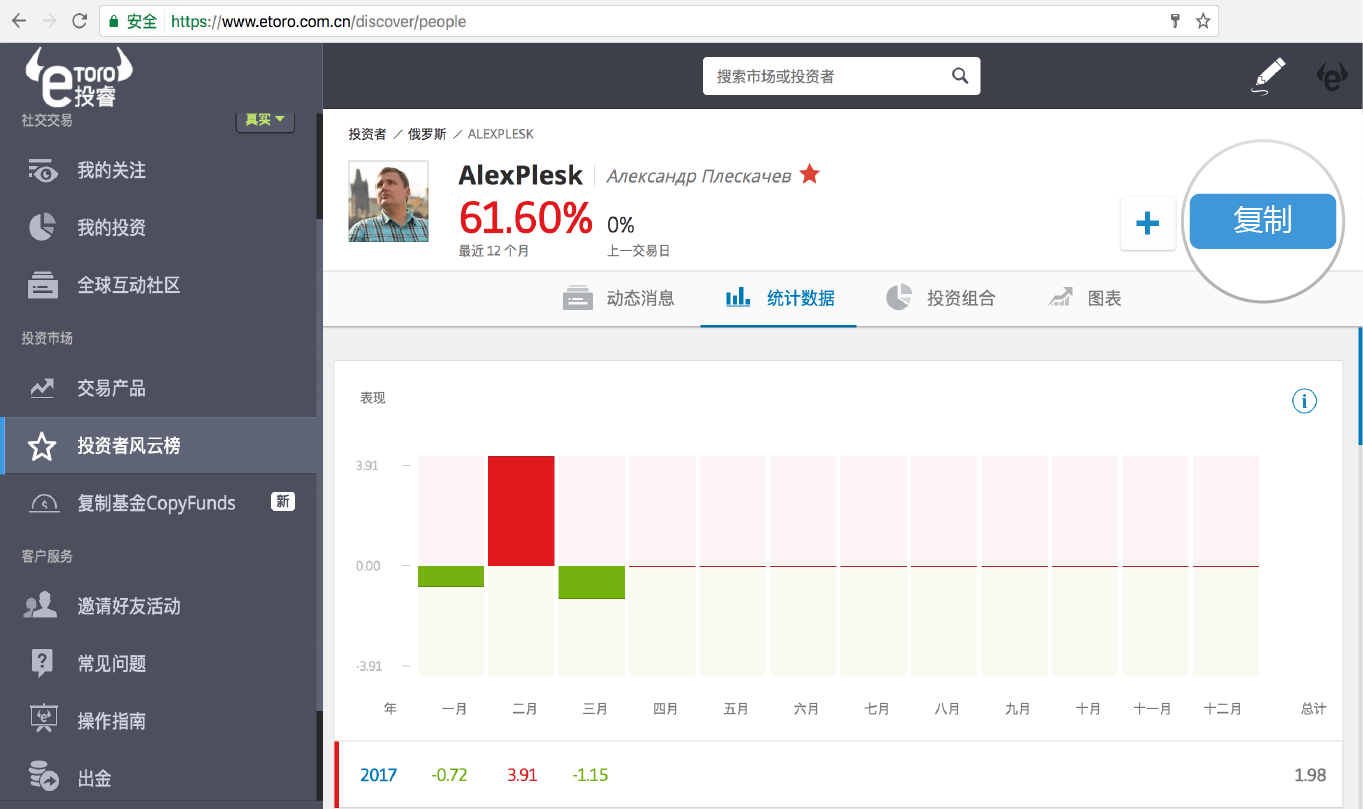Click the 投资者 breadcrumb link
The image size is (1363, 809).
point(367,134)
